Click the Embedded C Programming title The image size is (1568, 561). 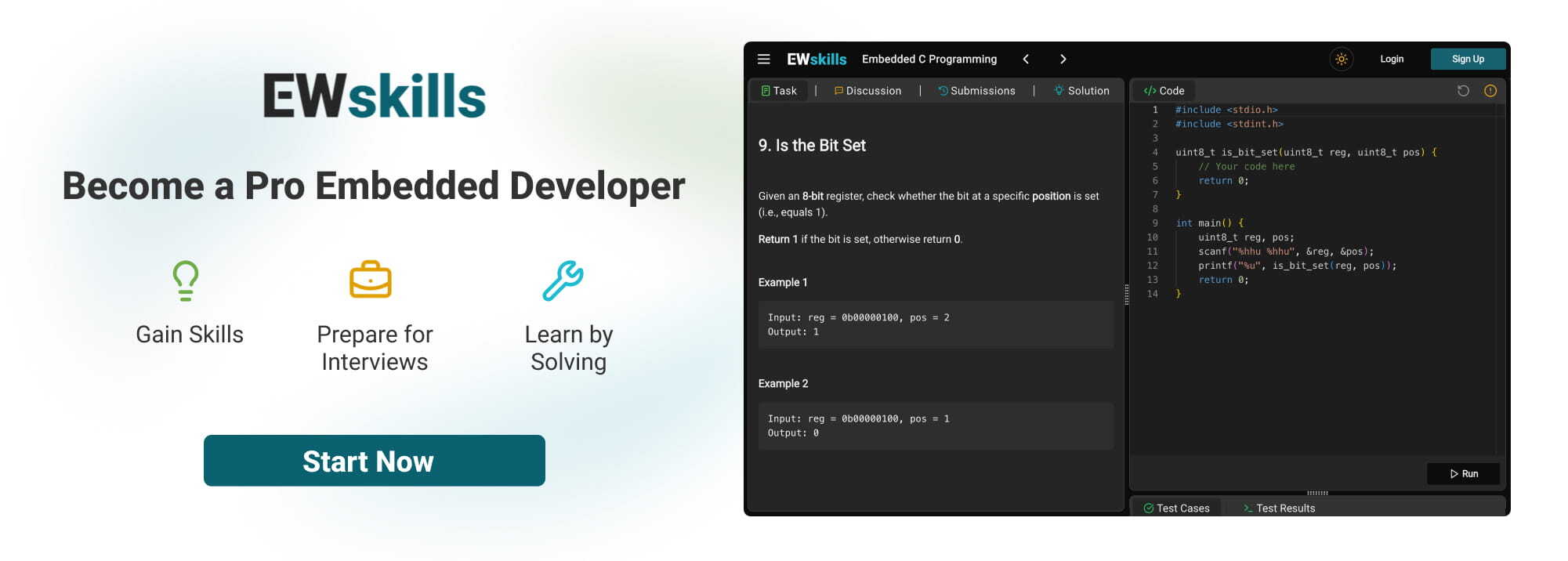929,59
